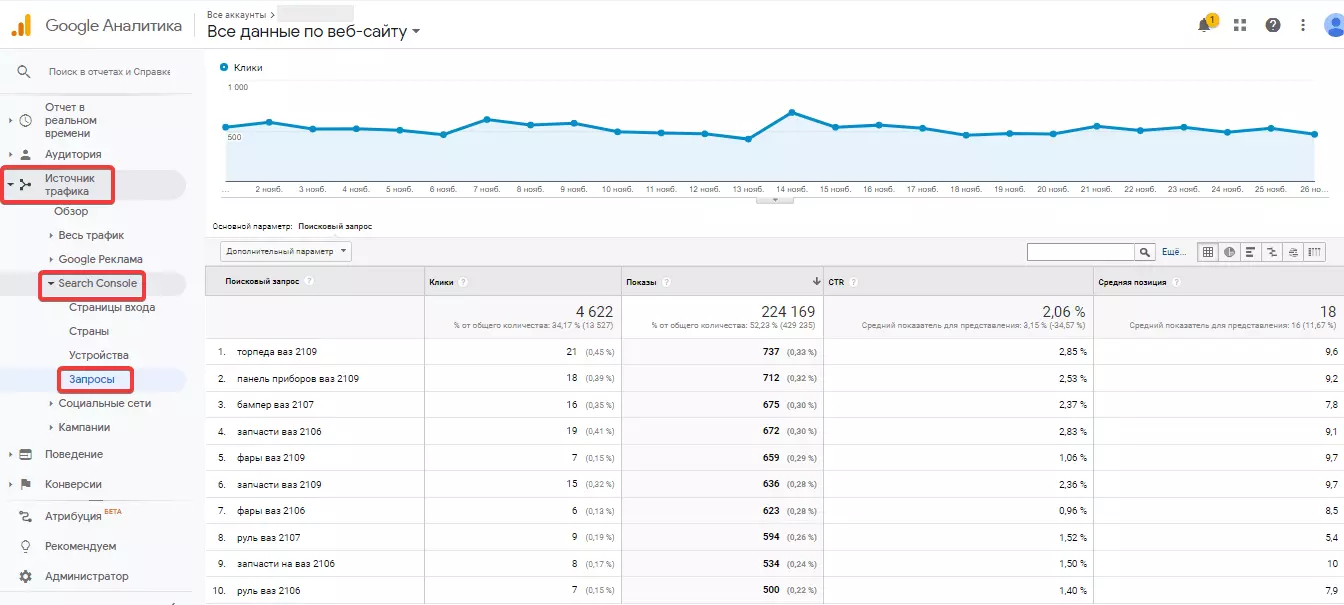Screen dimensions: 1344x605
Task: Open the three-dot more options menu
Action: pyautogui.click(x=1303, y=25)
